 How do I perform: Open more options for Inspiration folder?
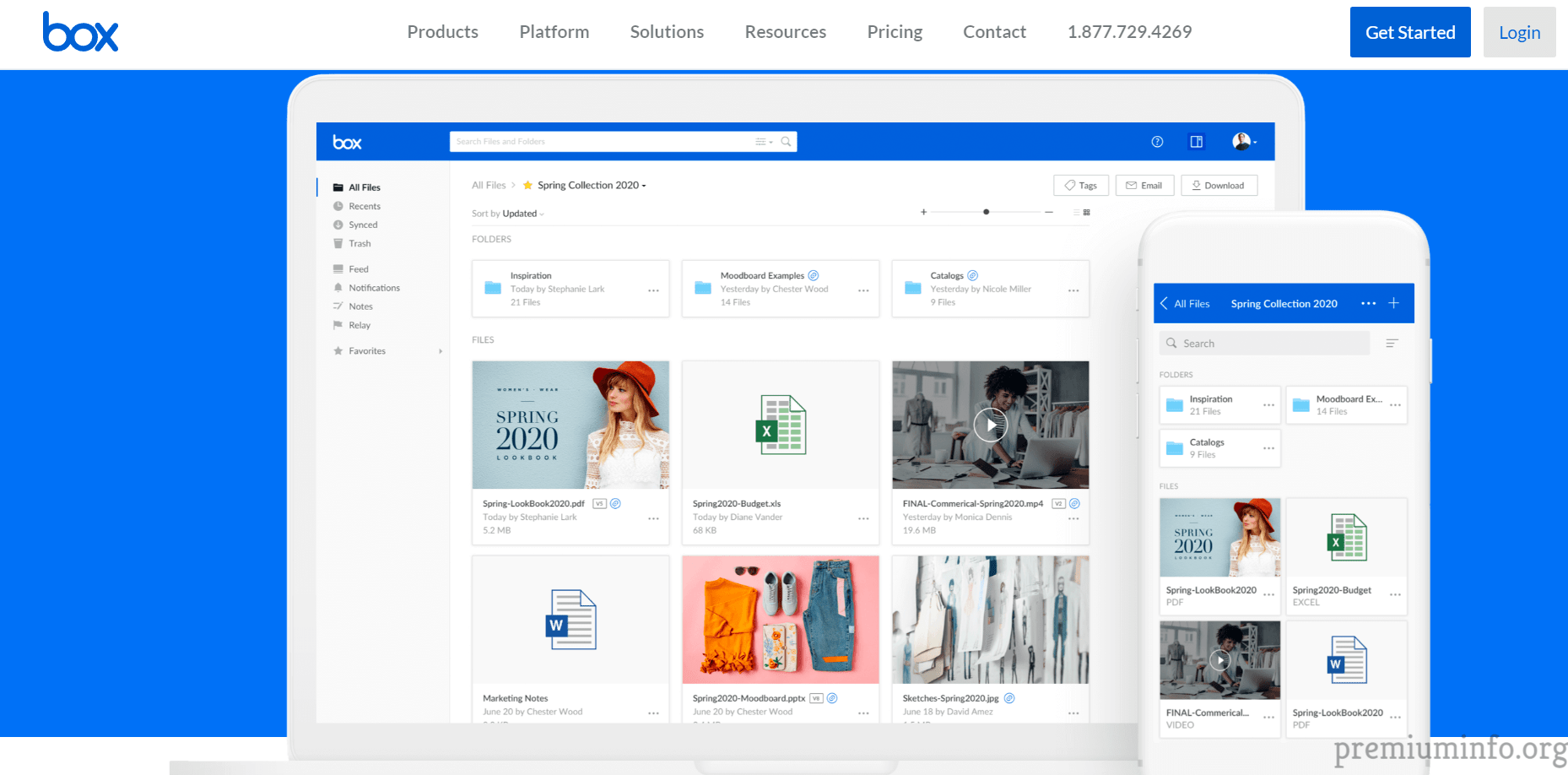653,290
